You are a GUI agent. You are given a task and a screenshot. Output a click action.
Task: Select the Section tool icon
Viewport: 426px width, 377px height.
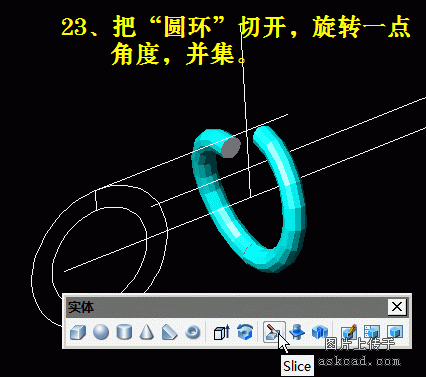click(x=297, y=332)
